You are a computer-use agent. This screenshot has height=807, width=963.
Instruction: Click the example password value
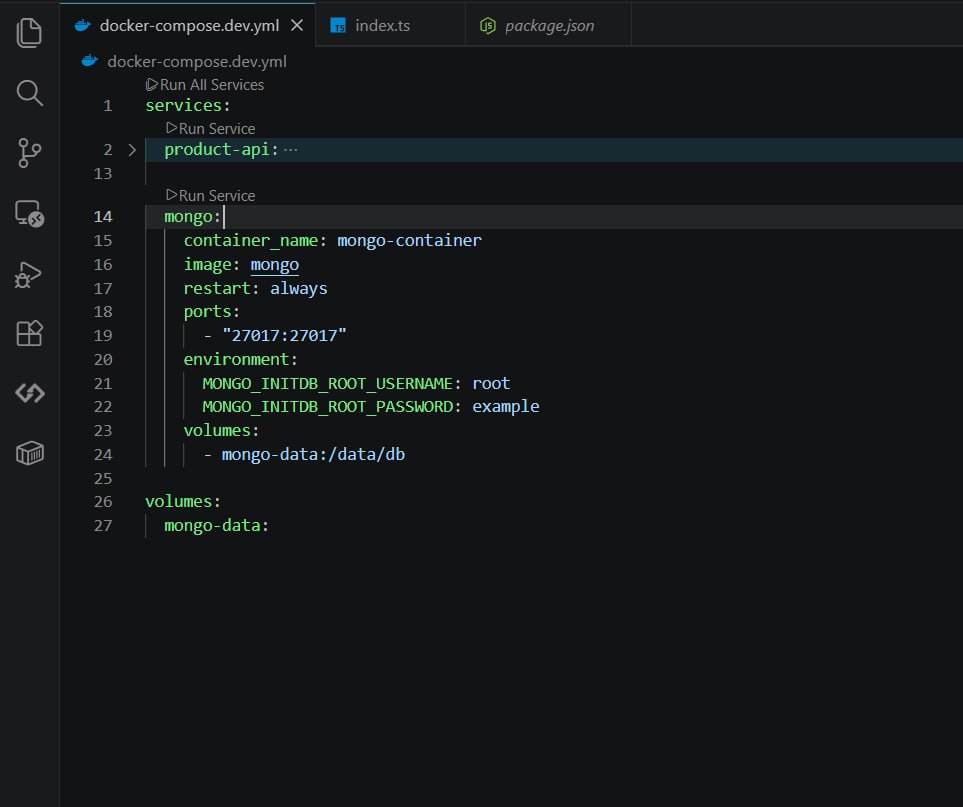click(x=505, y=407)
